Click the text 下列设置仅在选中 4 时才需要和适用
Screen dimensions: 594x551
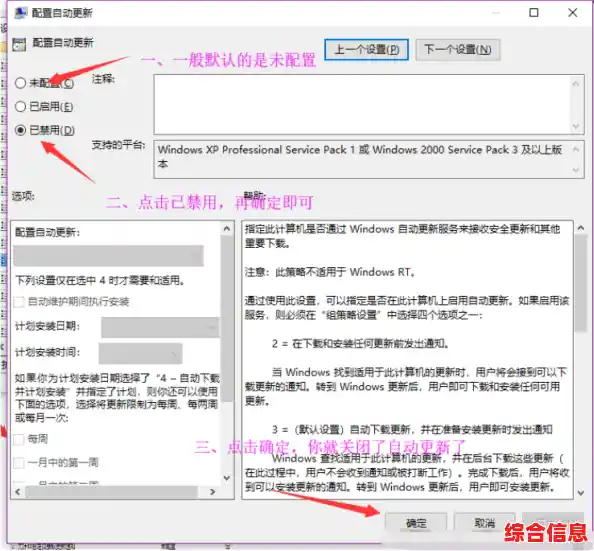(100, 281)
